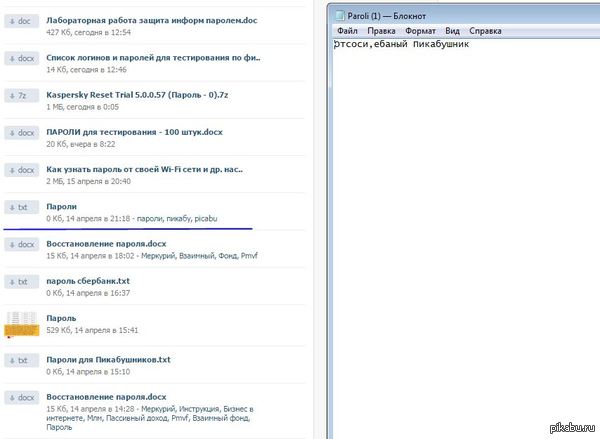Click docx badge beside ПАРОЛИ для тестирования

(21, 132)
